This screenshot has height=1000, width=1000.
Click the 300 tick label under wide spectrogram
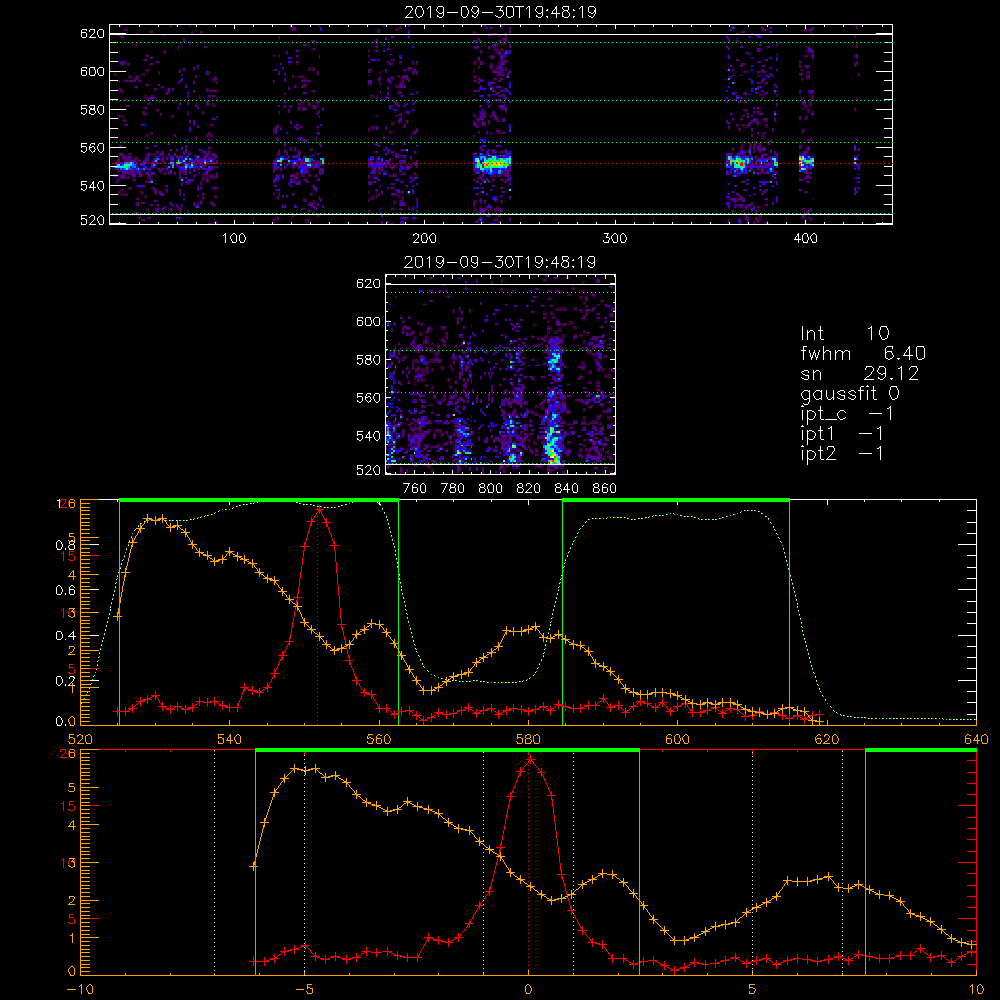615,239
